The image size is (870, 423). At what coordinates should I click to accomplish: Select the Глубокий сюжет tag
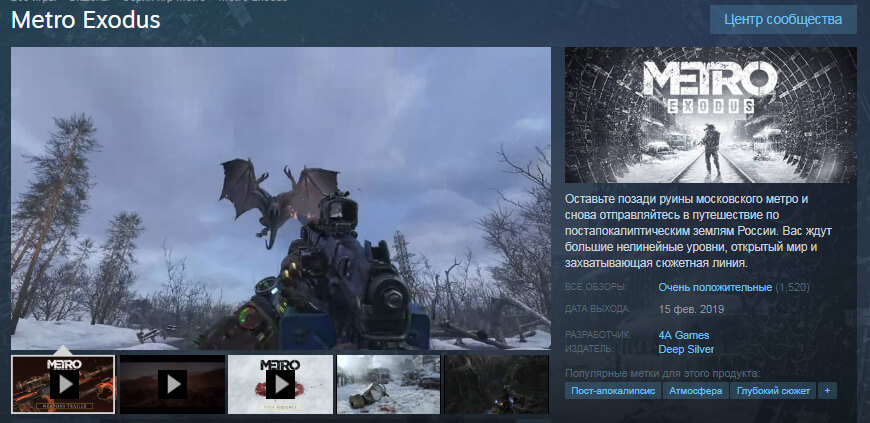(x=773, y=391)
